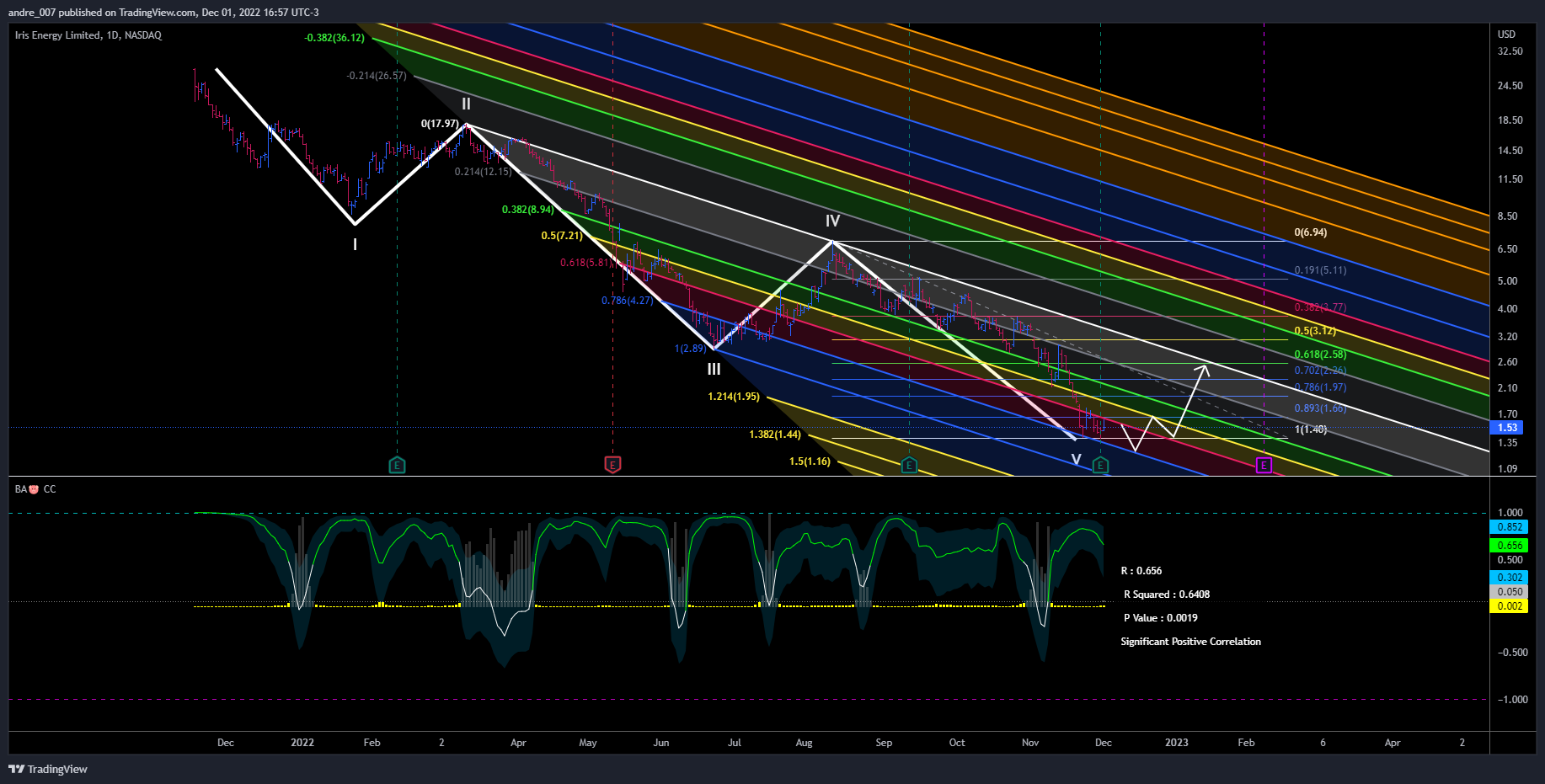This screenshot has width=1545, height=784.
Task: Click the Nov time axis label
Action: coord(1030,743)
